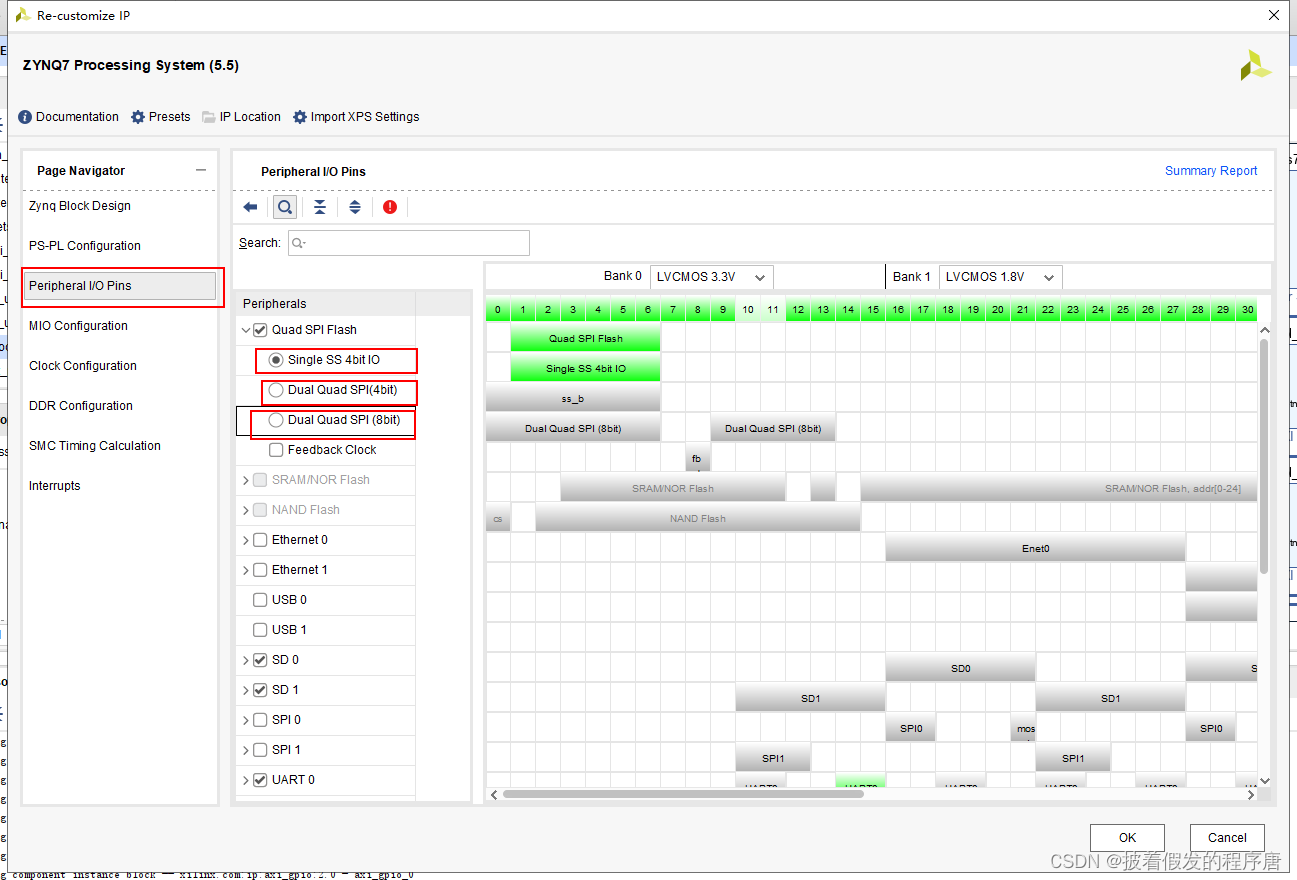
Task: Enable the Ethernet 0 checkbox
Action: pos(260,540)
